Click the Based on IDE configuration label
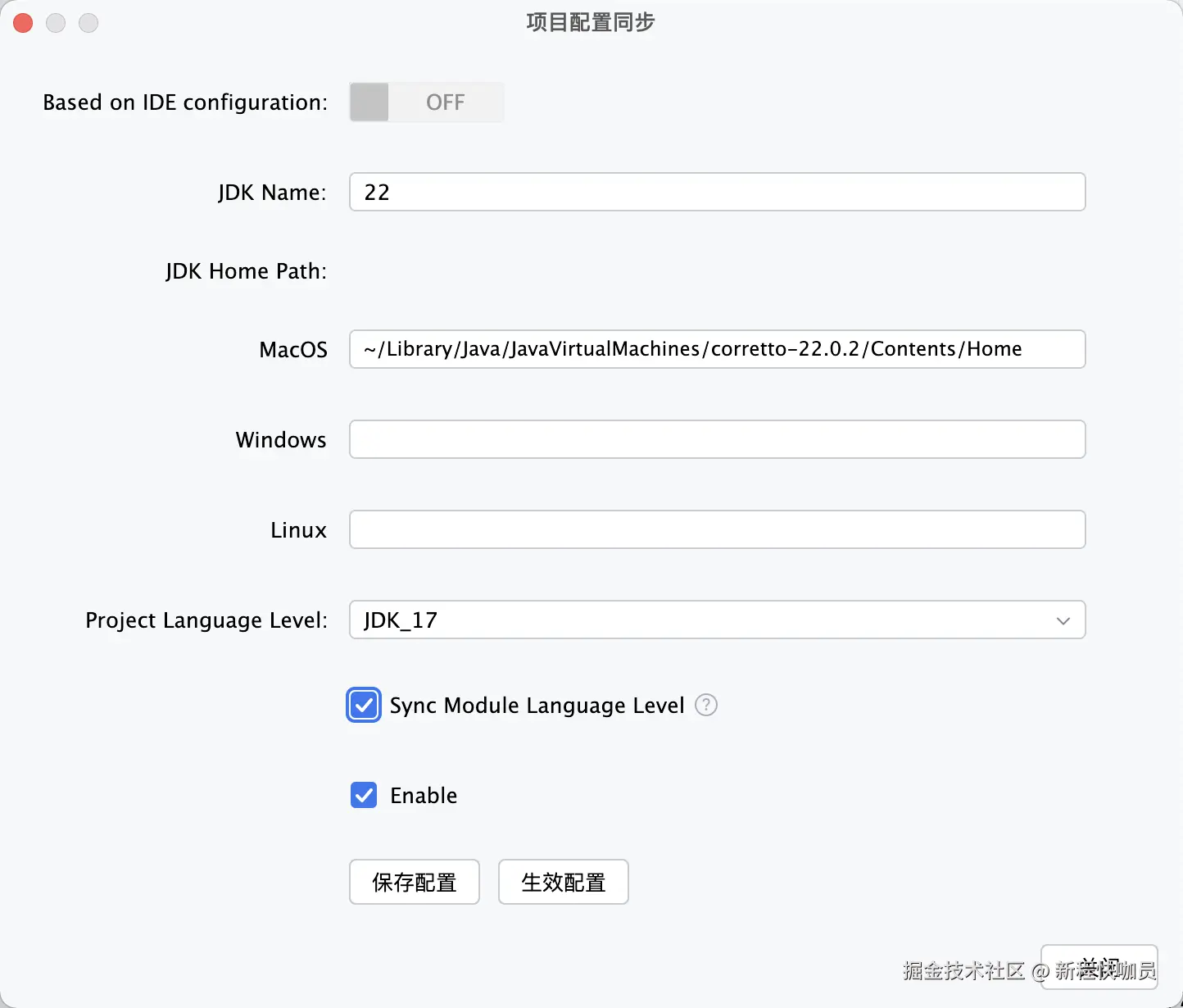 (x=184, y=102)
